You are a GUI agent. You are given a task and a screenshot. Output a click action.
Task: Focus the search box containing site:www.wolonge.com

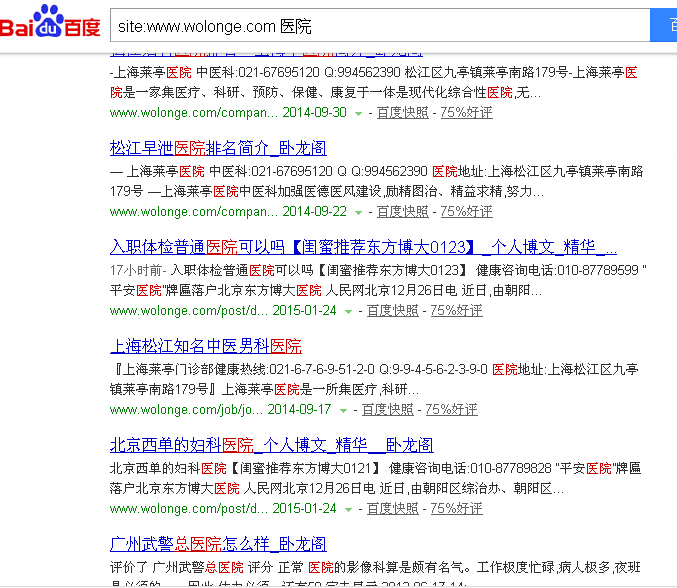(380, 25)
